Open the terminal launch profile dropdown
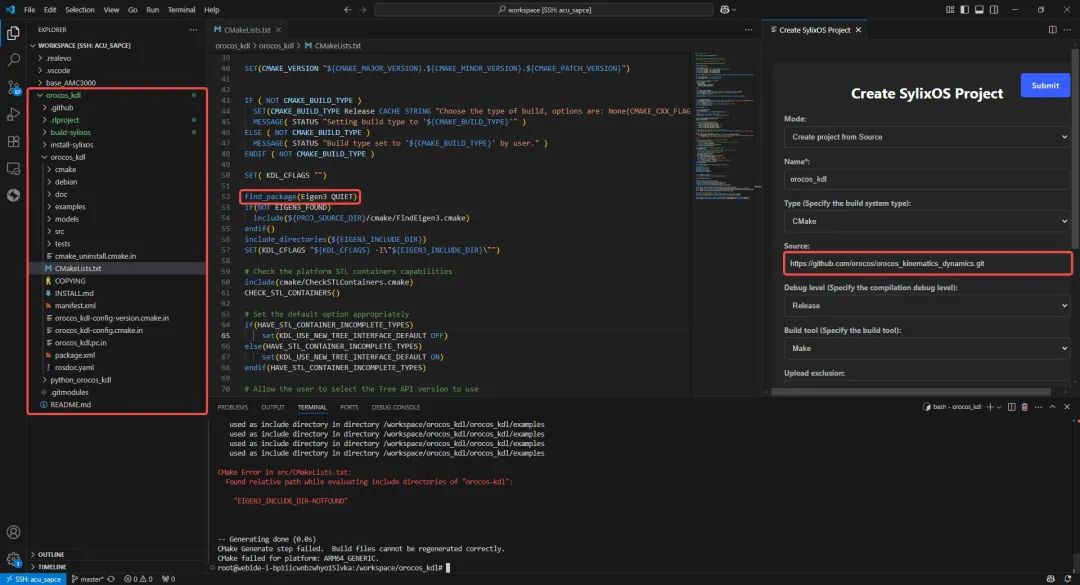This screenshot has height=585, width=1080. coord(999,407)
